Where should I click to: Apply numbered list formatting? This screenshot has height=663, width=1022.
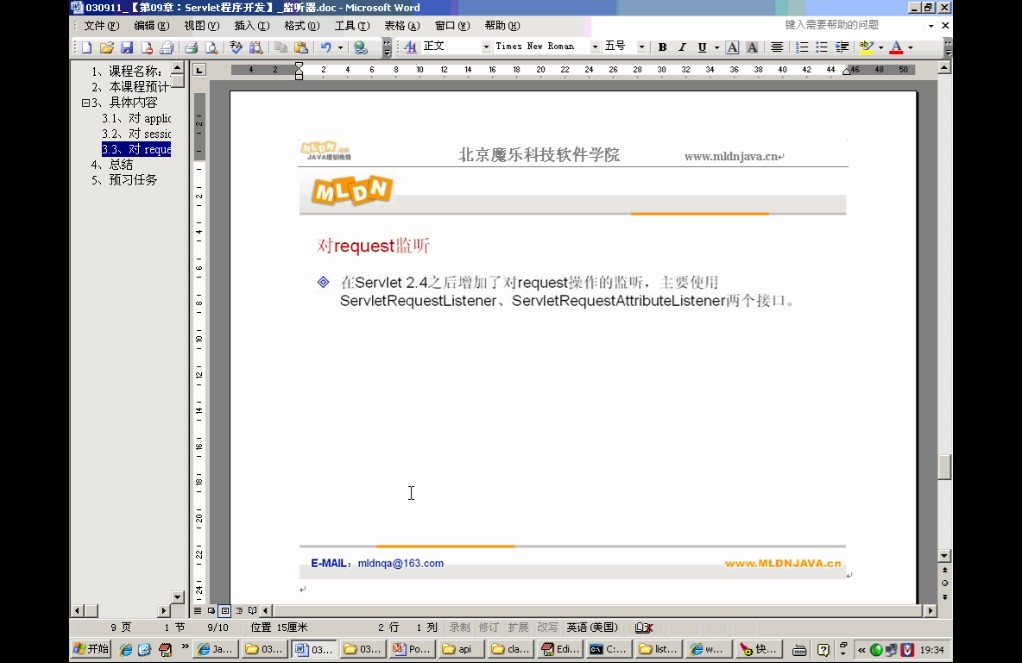(x=802, y=47)
